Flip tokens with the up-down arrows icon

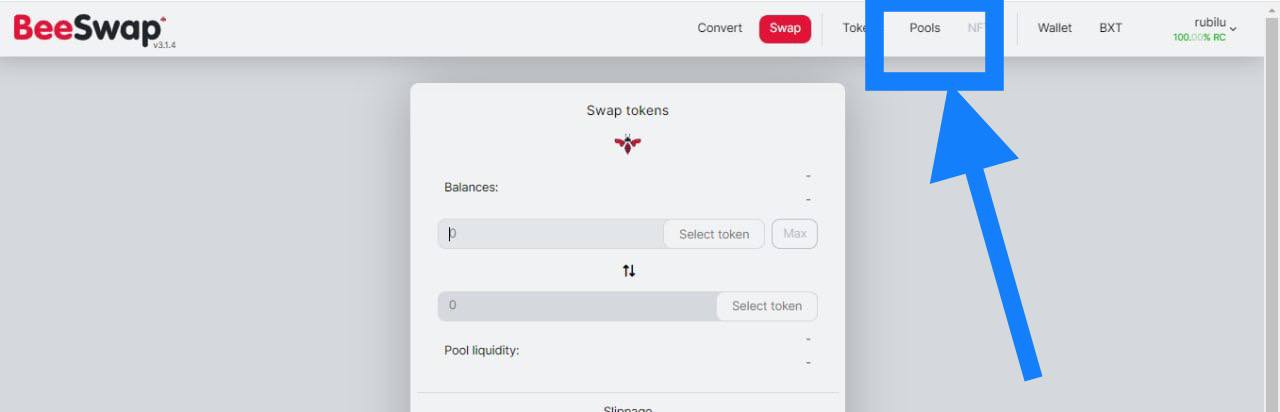pyautogui.click(x=628, y=270)
